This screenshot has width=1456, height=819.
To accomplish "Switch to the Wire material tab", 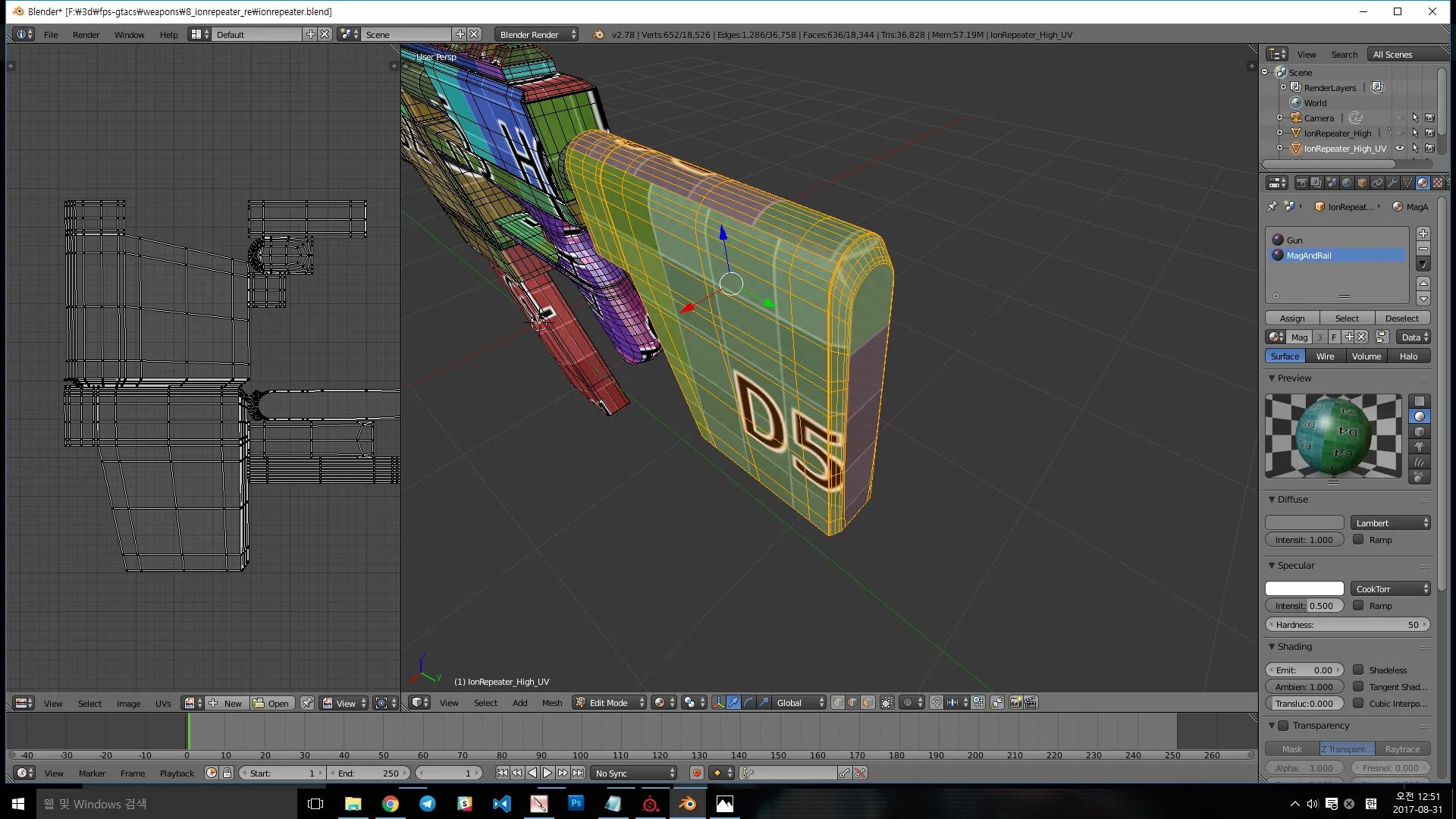I will [x=1325, y=356].
